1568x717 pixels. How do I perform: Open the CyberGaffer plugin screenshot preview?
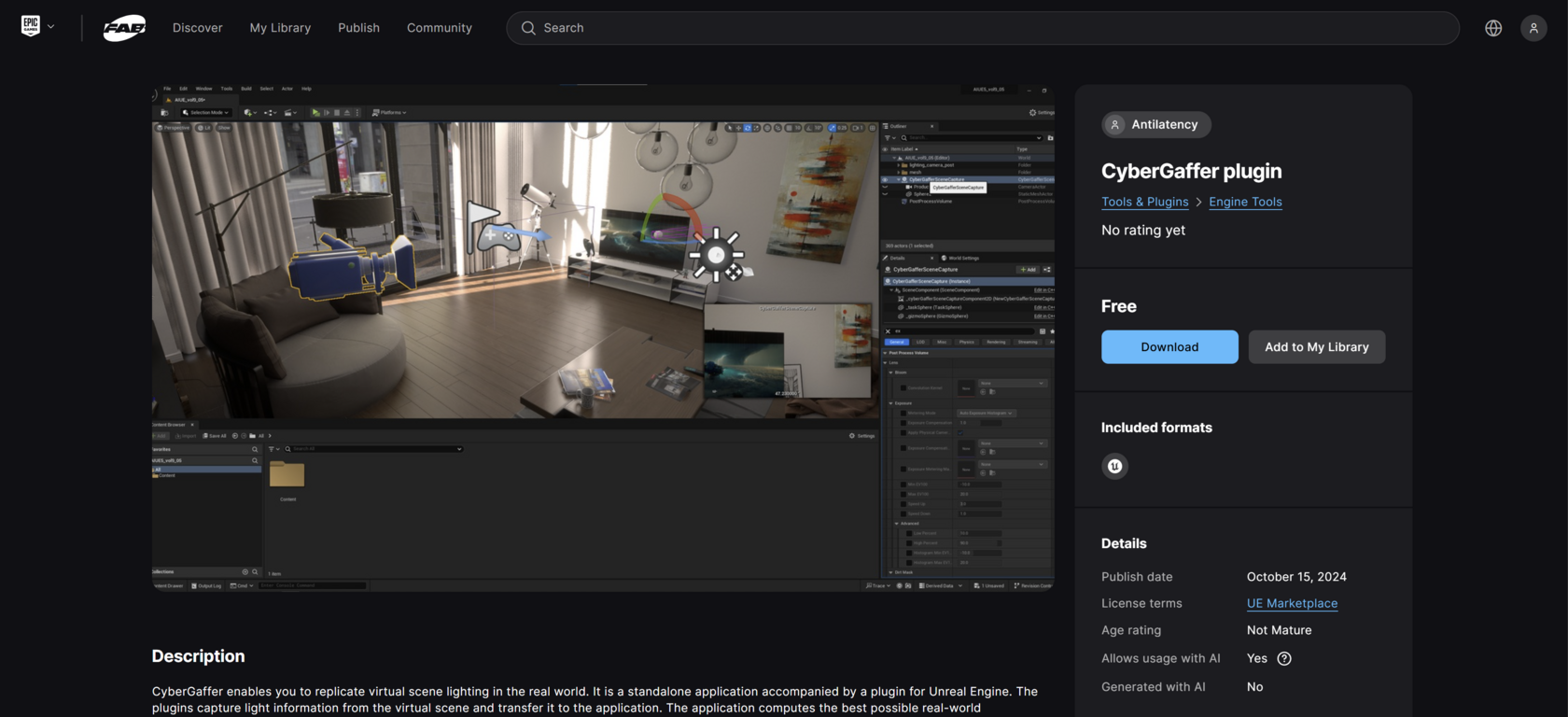coord(603,338)
